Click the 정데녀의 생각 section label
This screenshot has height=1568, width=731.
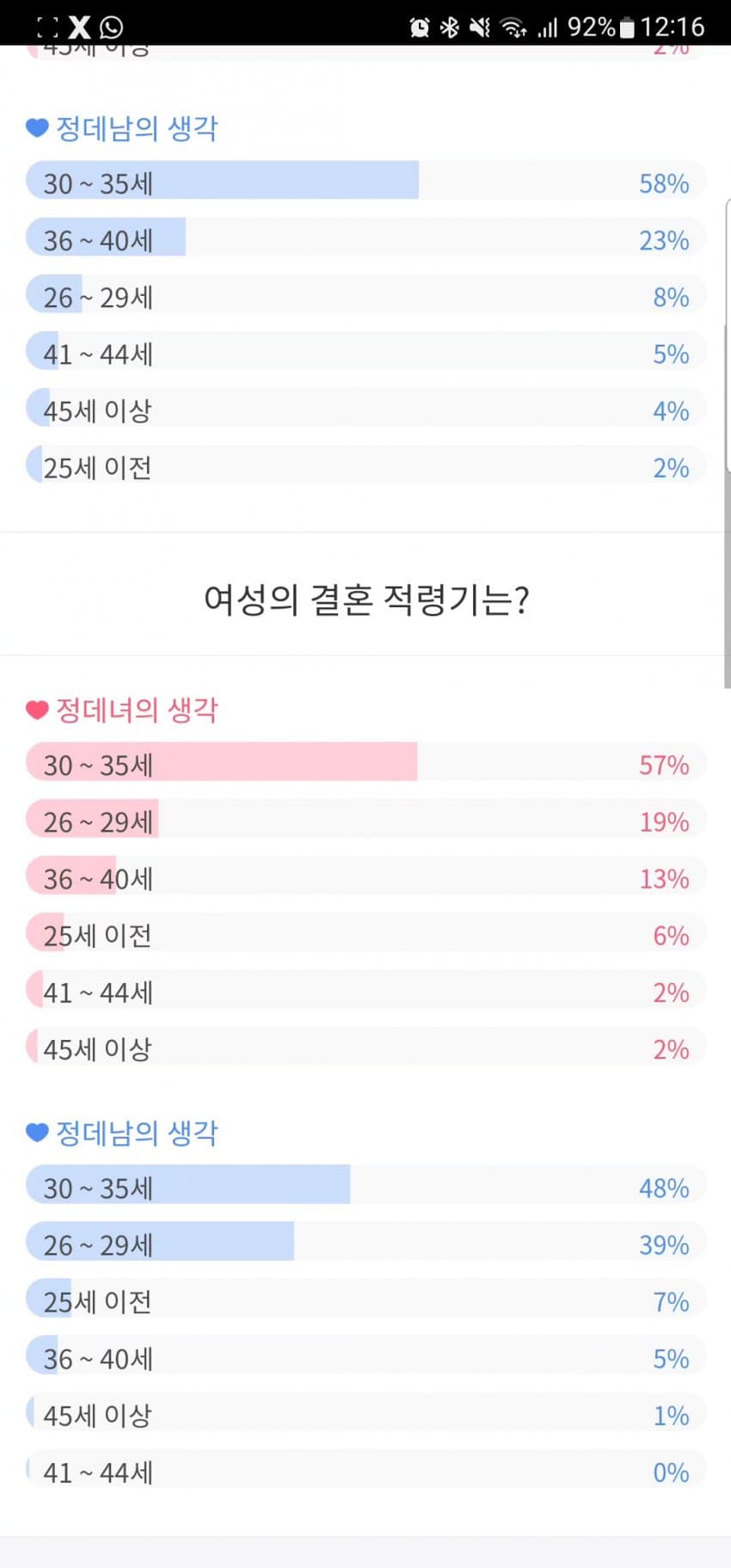click(x=137, y=710)
